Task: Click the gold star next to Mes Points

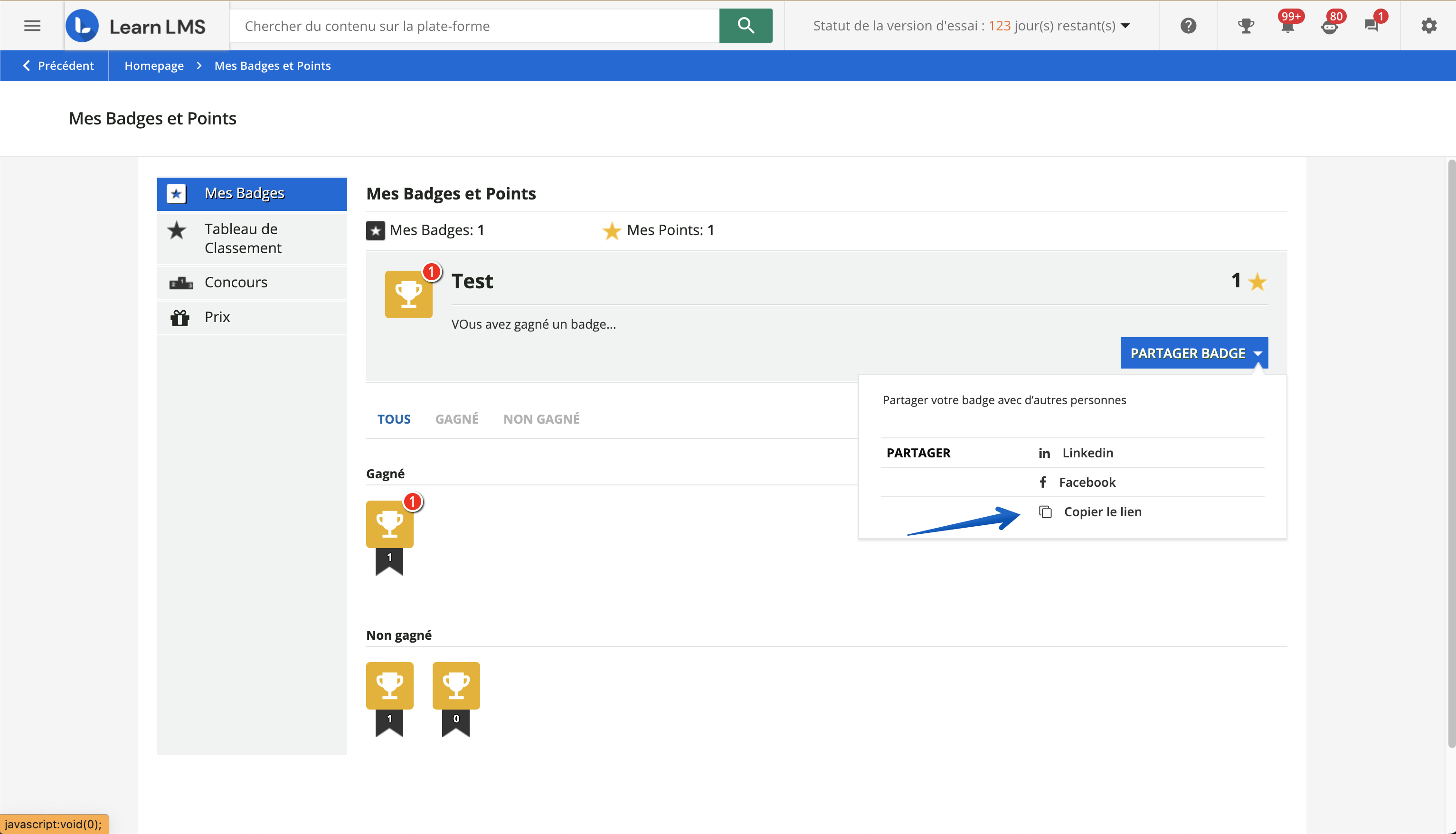Action: tap(612, 230)
